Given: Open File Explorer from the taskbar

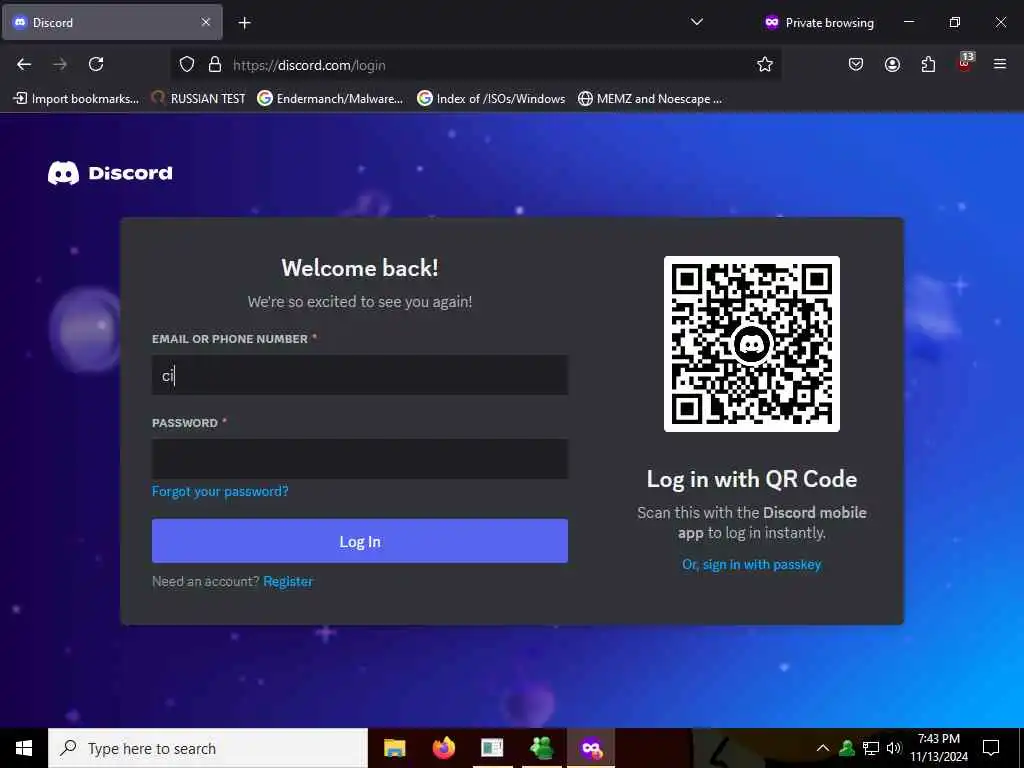Looking at the screenshot, I should [394, 748].
